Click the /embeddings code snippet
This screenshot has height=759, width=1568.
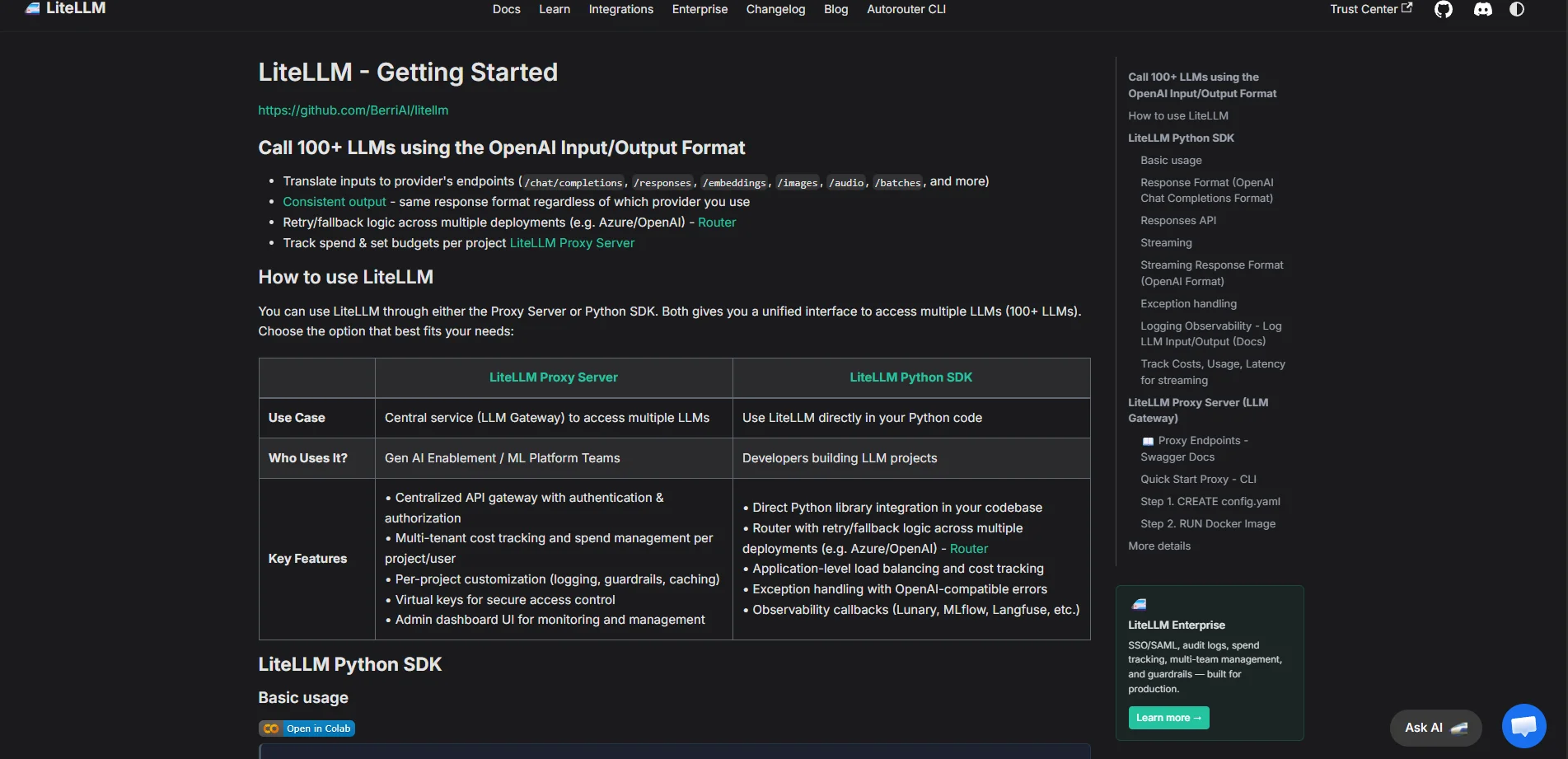tap(734, 183)
